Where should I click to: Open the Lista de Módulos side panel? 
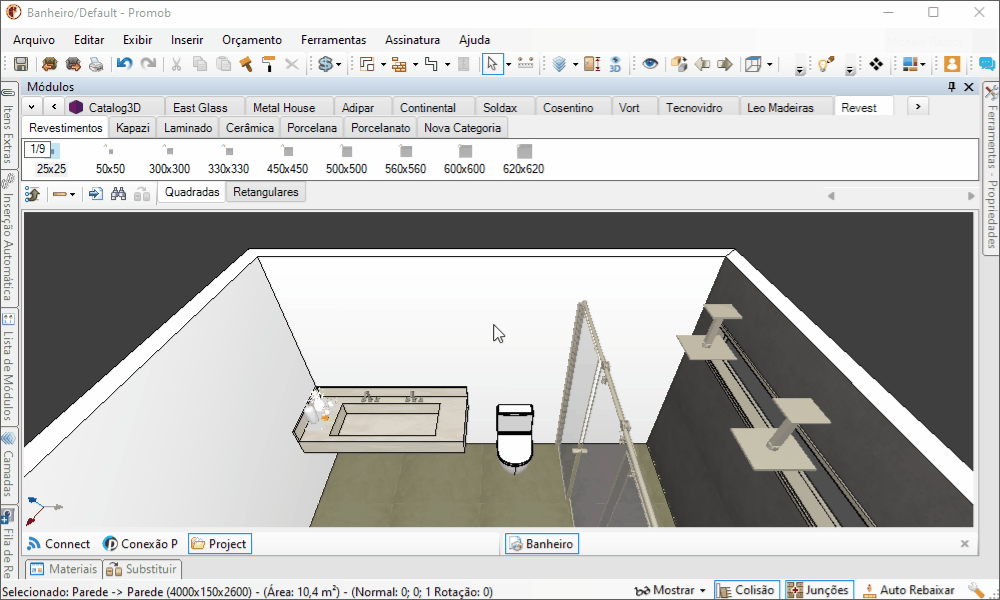[8, 368]
